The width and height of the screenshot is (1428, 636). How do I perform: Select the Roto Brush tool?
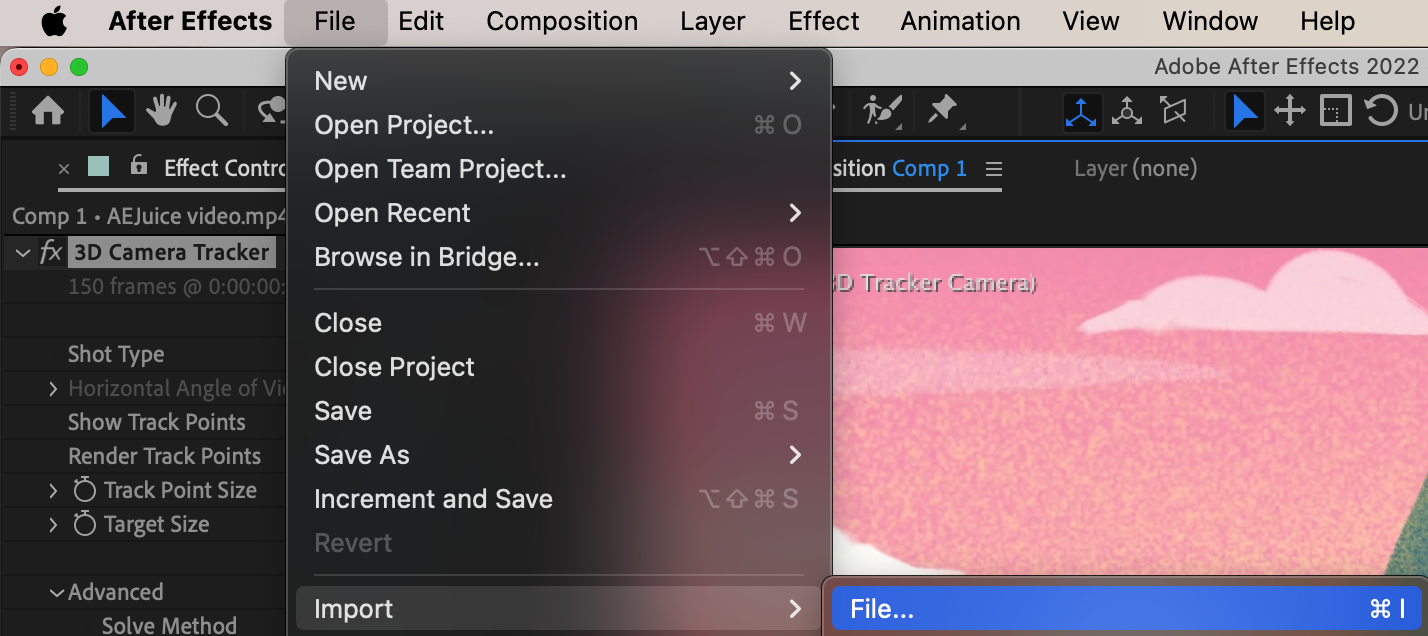(x=882, y=110)
